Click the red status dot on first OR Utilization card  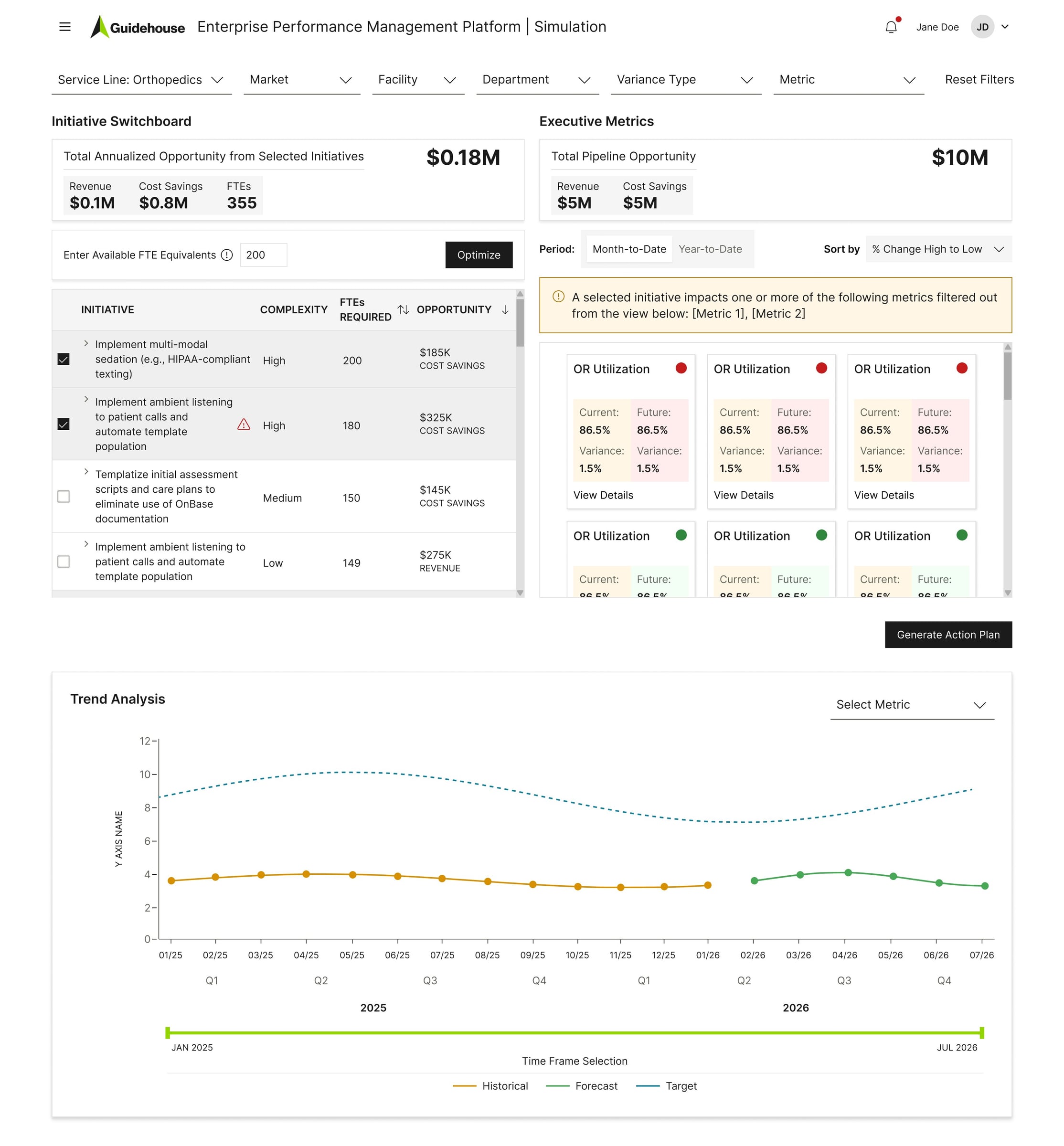(x=681, y=368)
